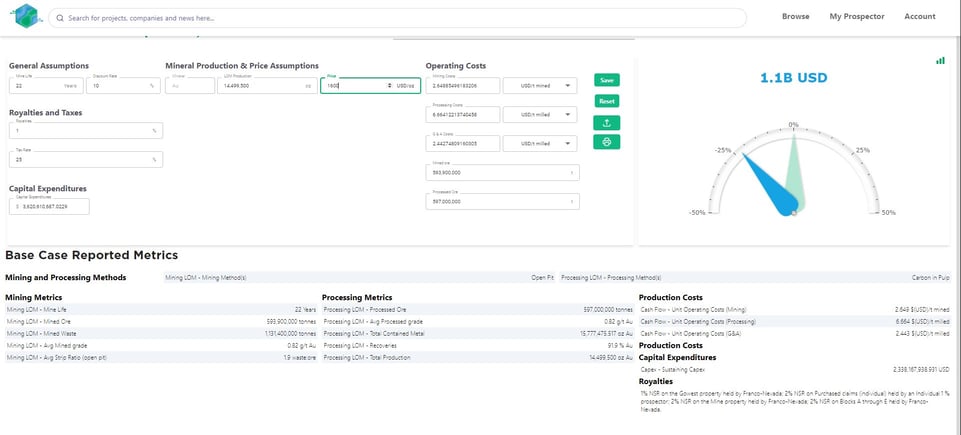
Task: Click the projects and companies search bar
Action: tap(400, 18)
